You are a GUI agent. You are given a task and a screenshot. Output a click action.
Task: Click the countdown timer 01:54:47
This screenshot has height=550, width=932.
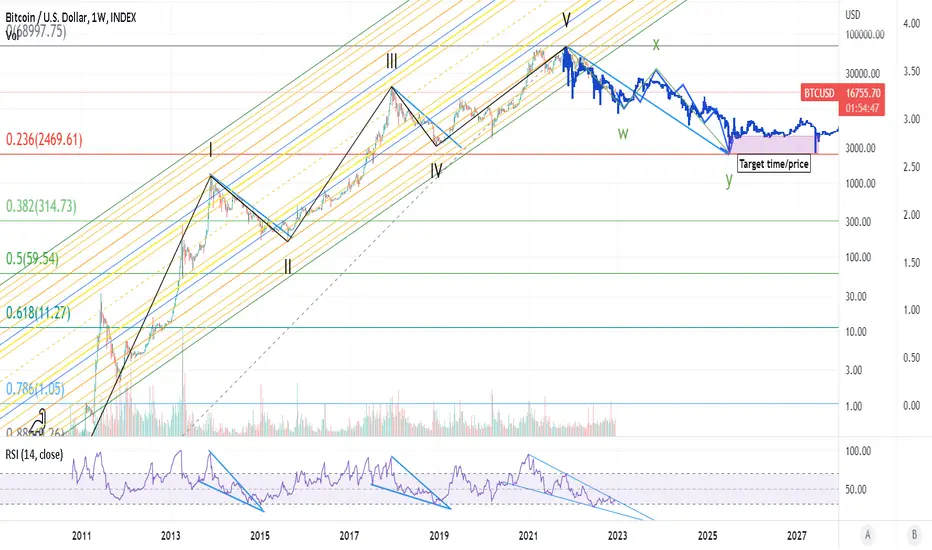tap(862, 108)
